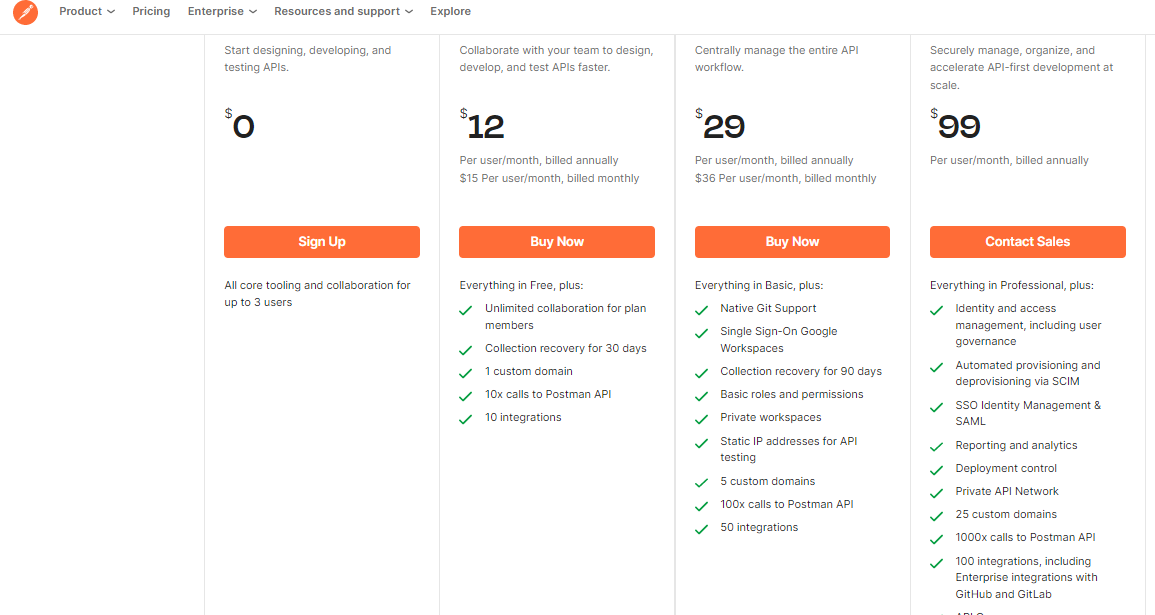This screenshot has width=1155, height=615.
Task: Click checkmark beside Private API Network
Action: pos(936,493)
